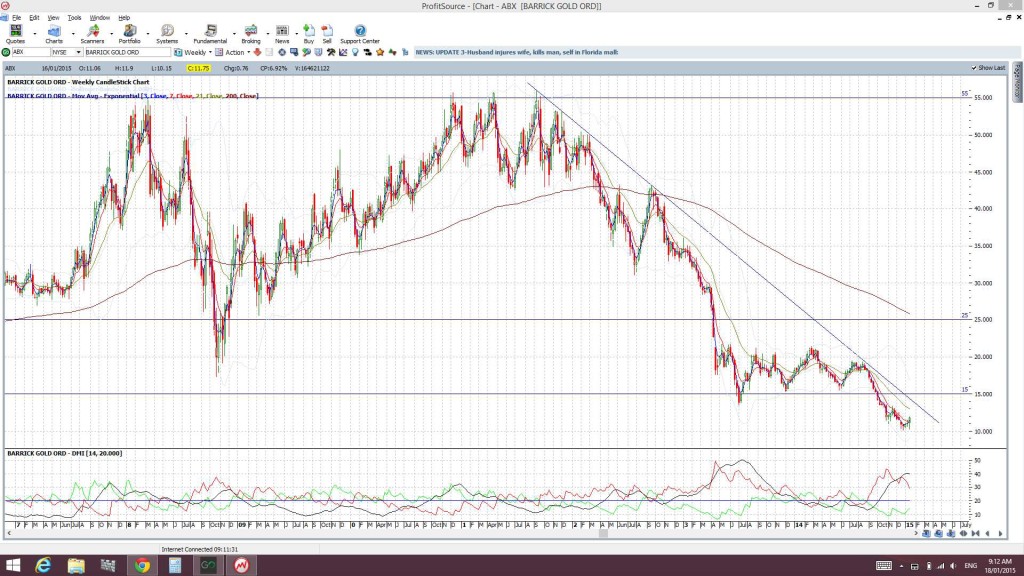Click the highlighted close price C:11.75
Viewport: 1024px width, 576px height.
click(198, 68)
